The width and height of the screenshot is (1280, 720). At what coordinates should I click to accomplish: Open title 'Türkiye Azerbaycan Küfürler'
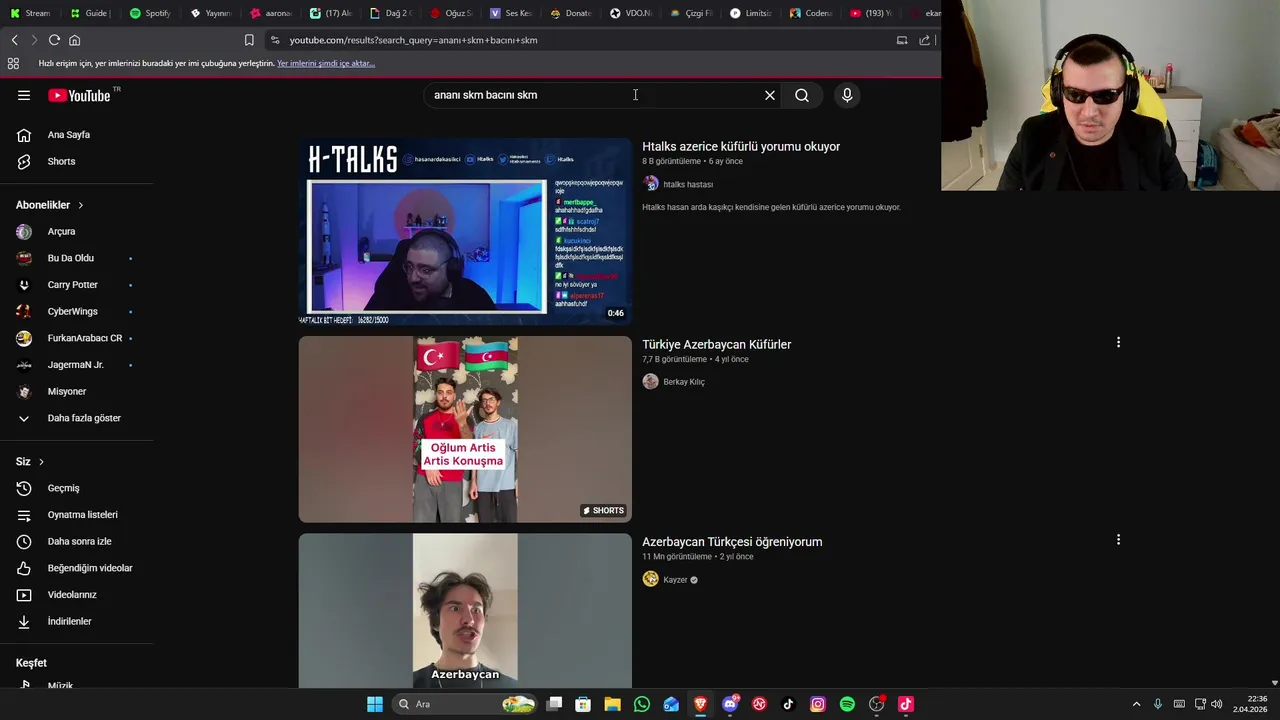[716, 345]
